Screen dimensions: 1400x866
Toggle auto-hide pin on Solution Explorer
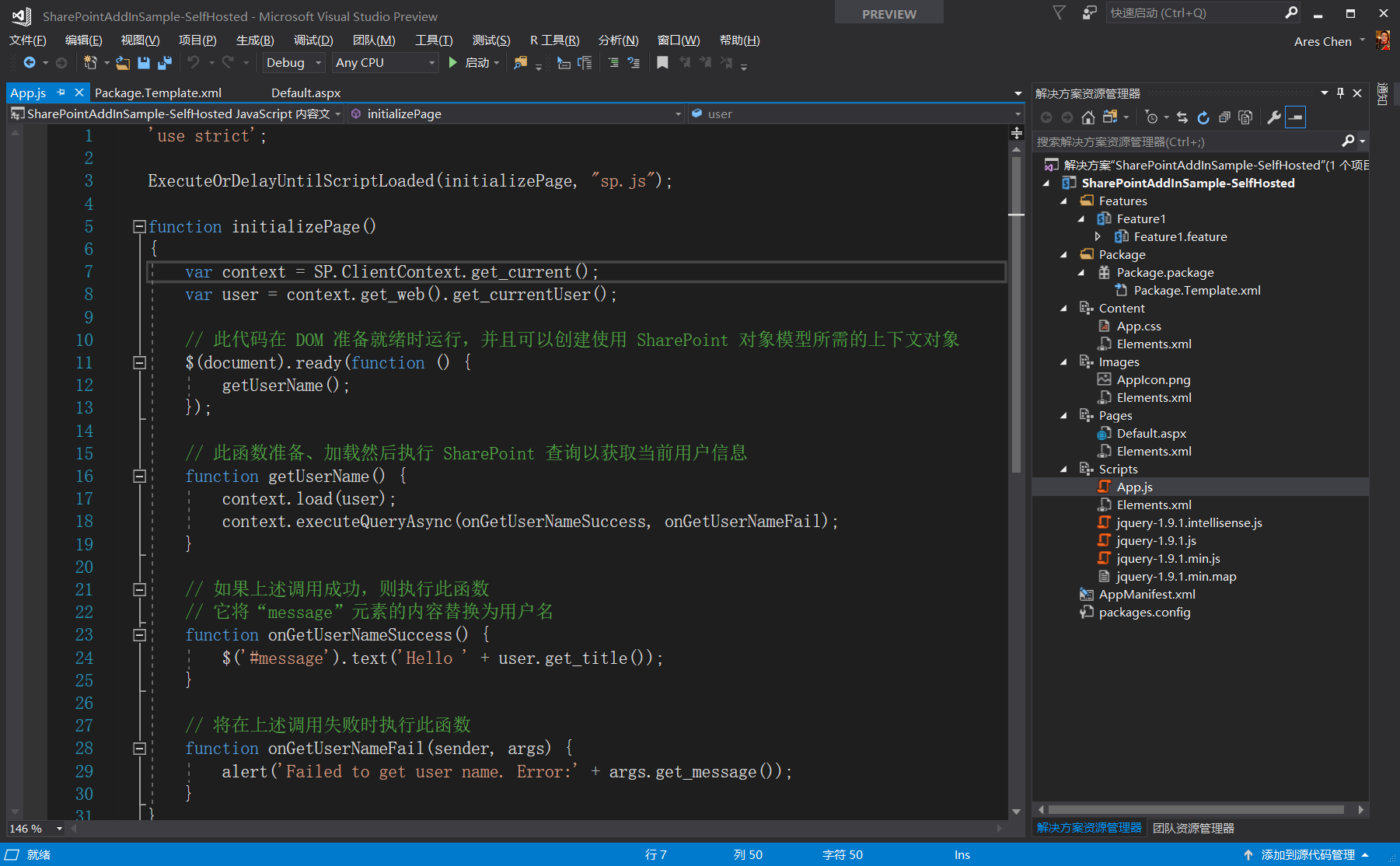1340,93
